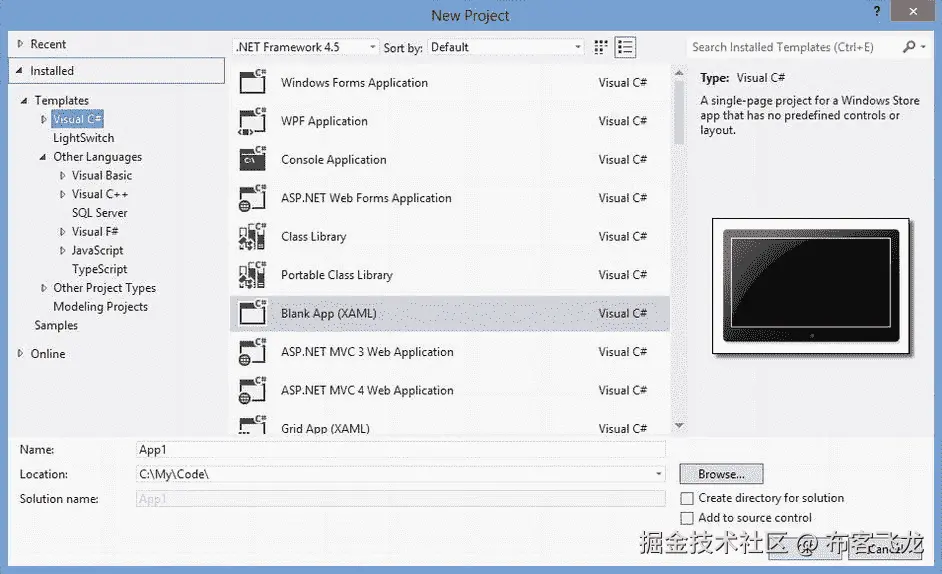Select the Grid App (XAML) name

(325, 429)
